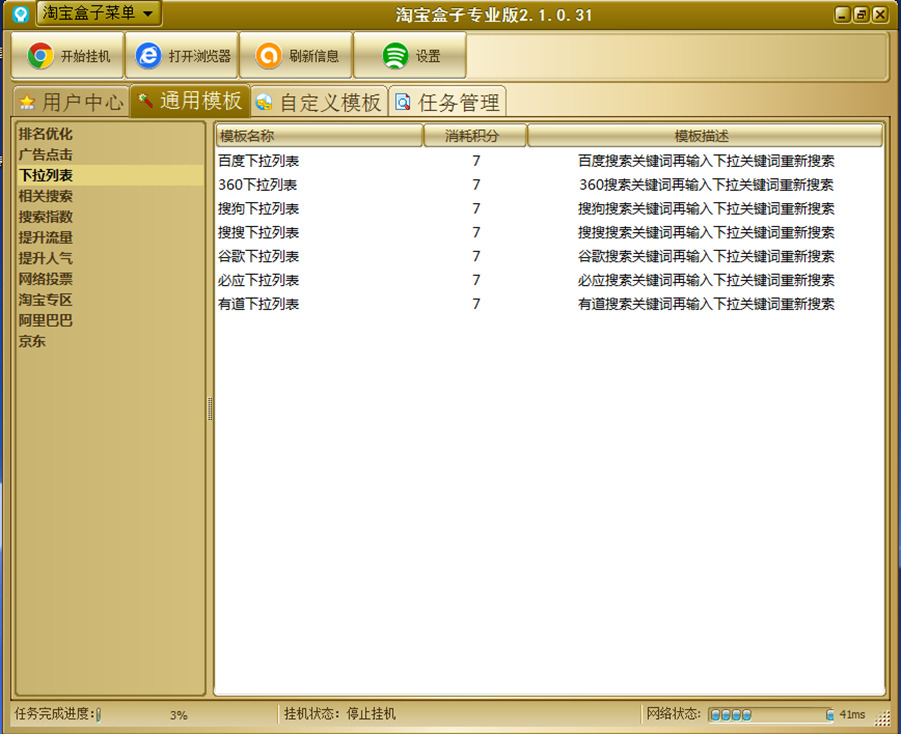
Task: Click the 搜狗搜索关键词 description text
Action: click(706, 209)
